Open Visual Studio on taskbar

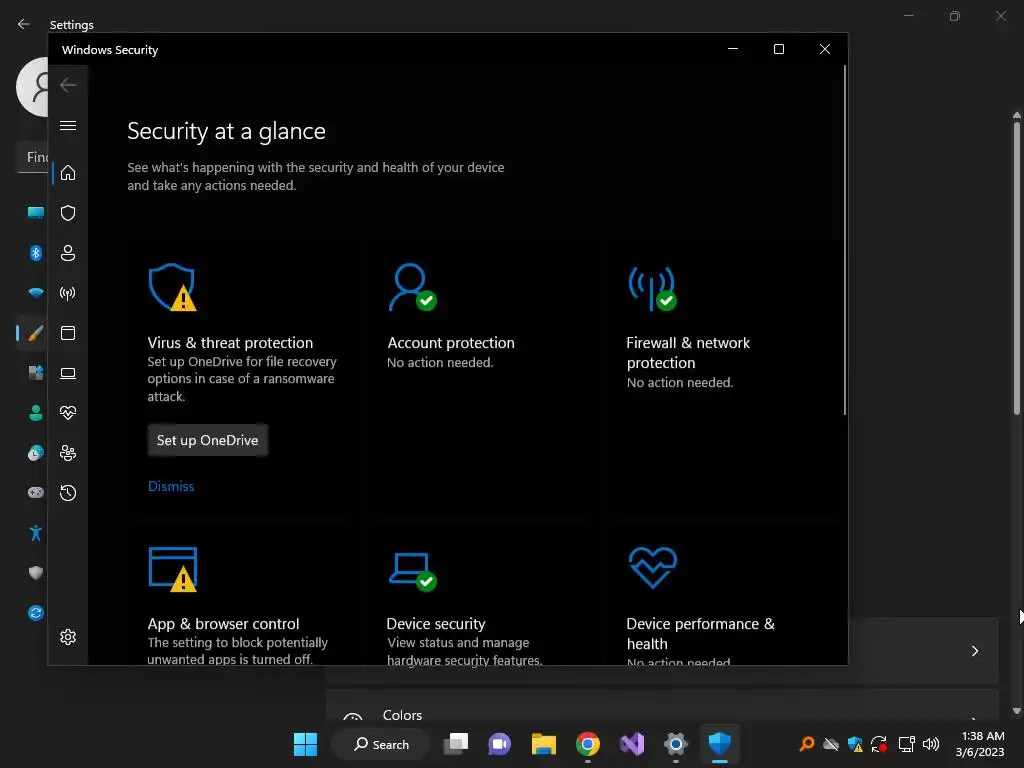coord(632,744)
